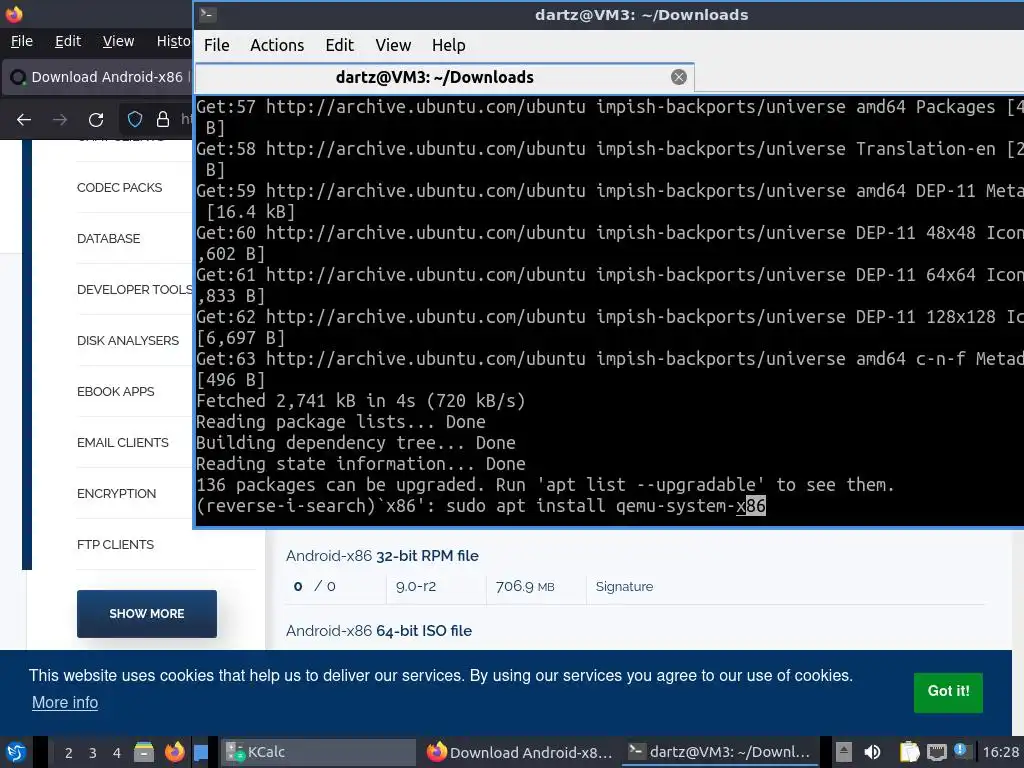This screenshot has width=1024, height=768.
Task: Open the volume speaker tray icon
Action: (x=872, y=752)
